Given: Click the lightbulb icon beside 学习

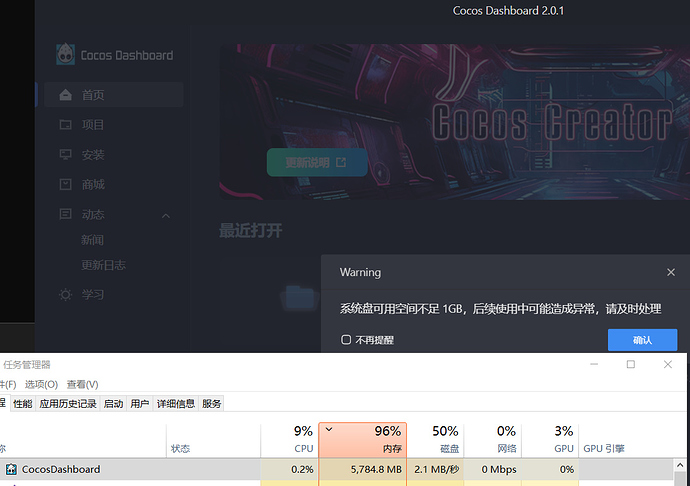Looking at the screenshot, I should [x=66, y=295].
